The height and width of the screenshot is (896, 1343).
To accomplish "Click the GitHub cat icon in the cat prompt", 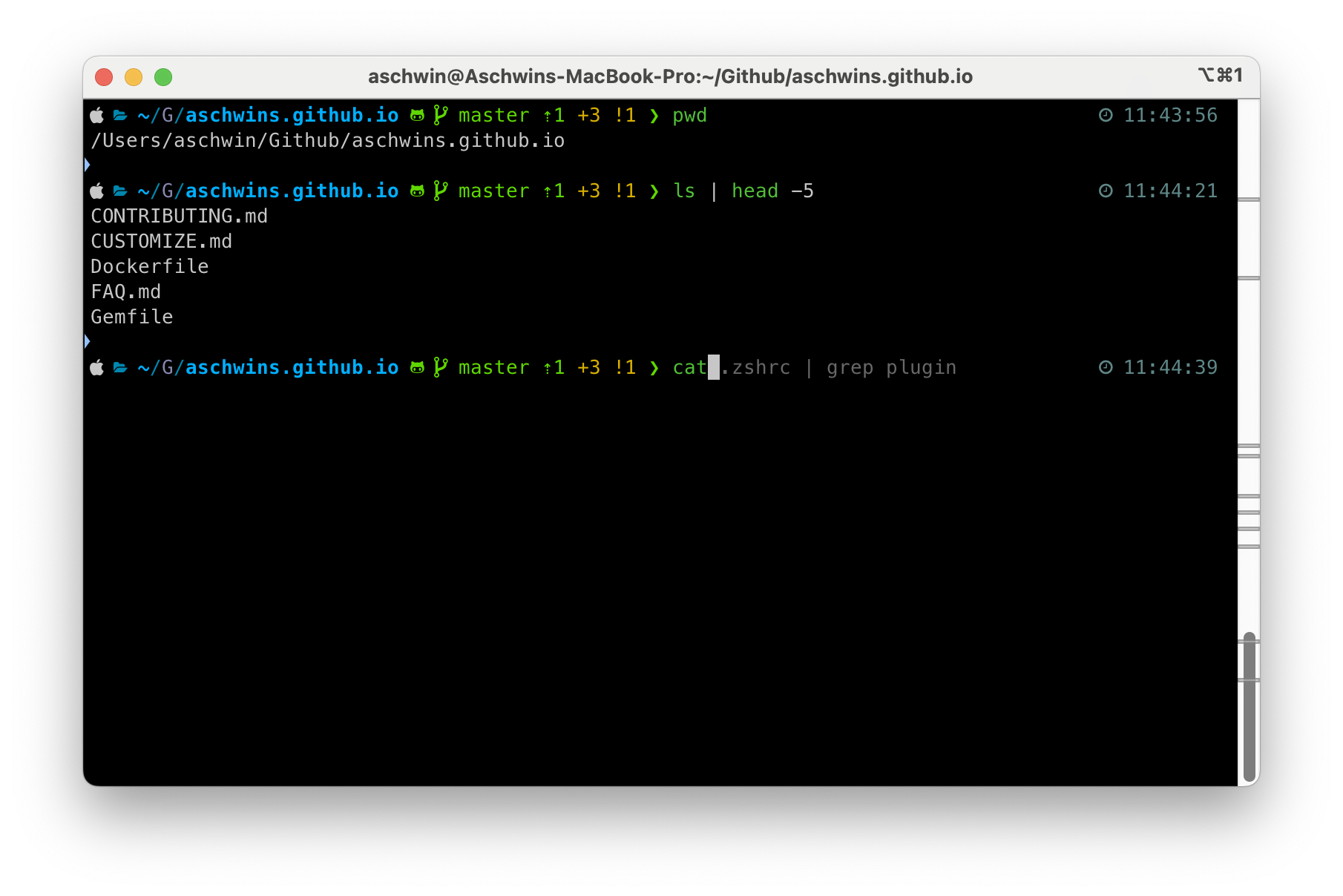I will point(418,367).
